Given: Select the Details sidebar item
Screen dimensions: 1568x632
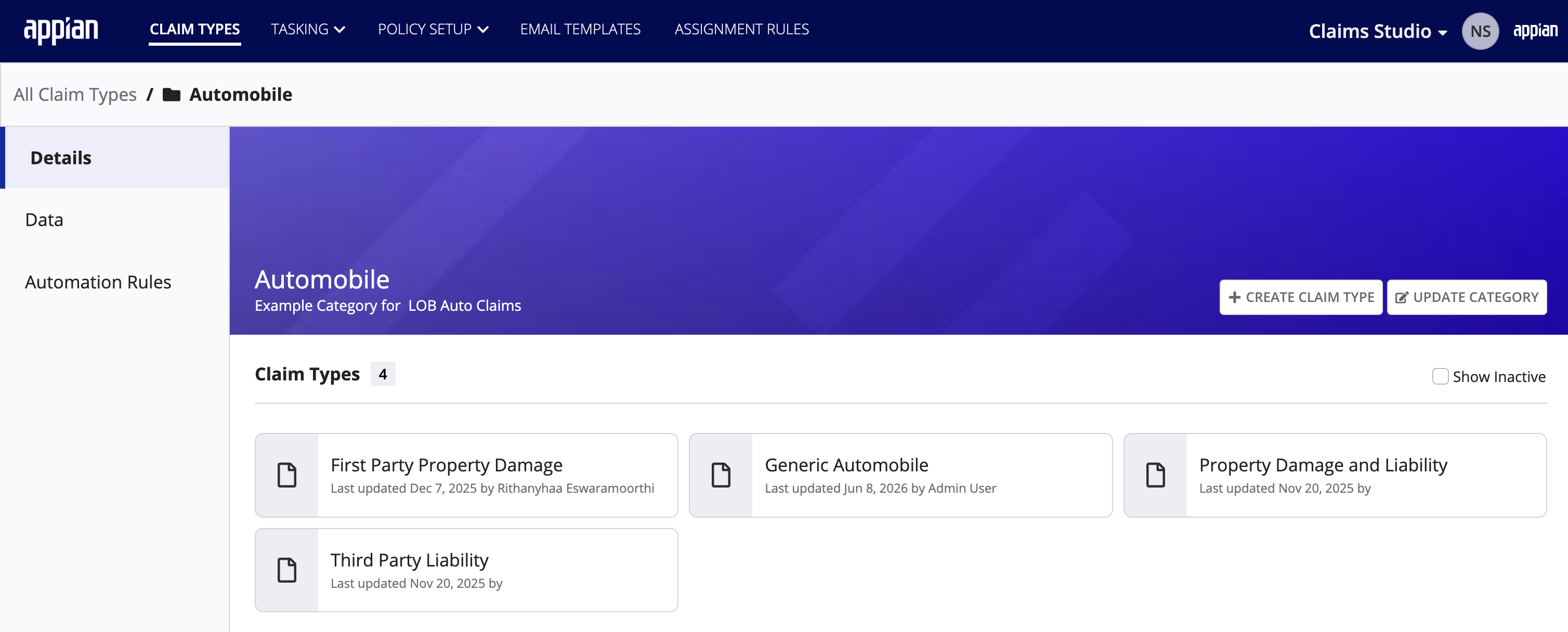Looking at the screenshot, I should (x=114, y=158).
